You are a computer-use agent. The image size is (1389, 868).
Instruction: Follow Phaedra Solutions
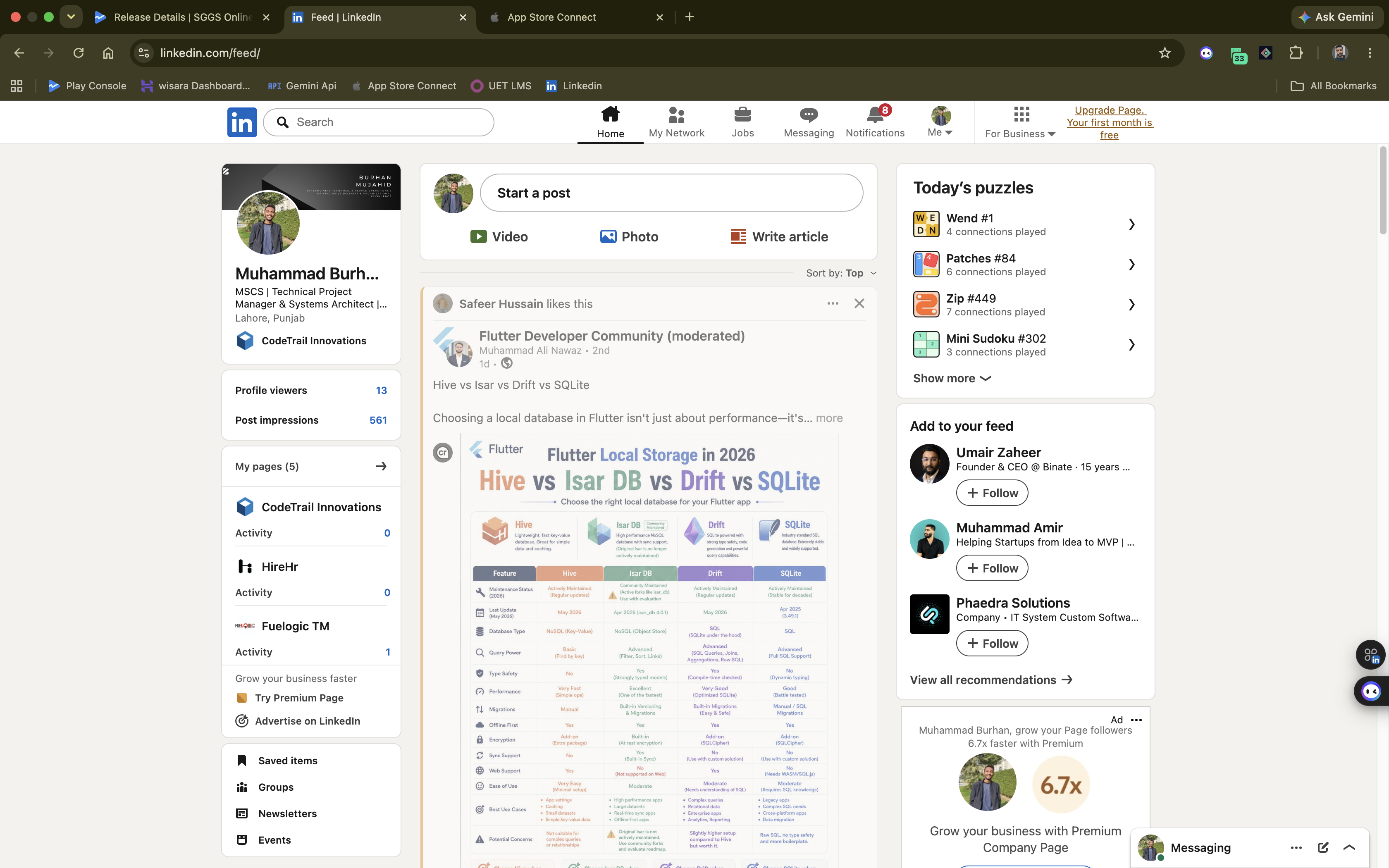[x=992, y=644]
